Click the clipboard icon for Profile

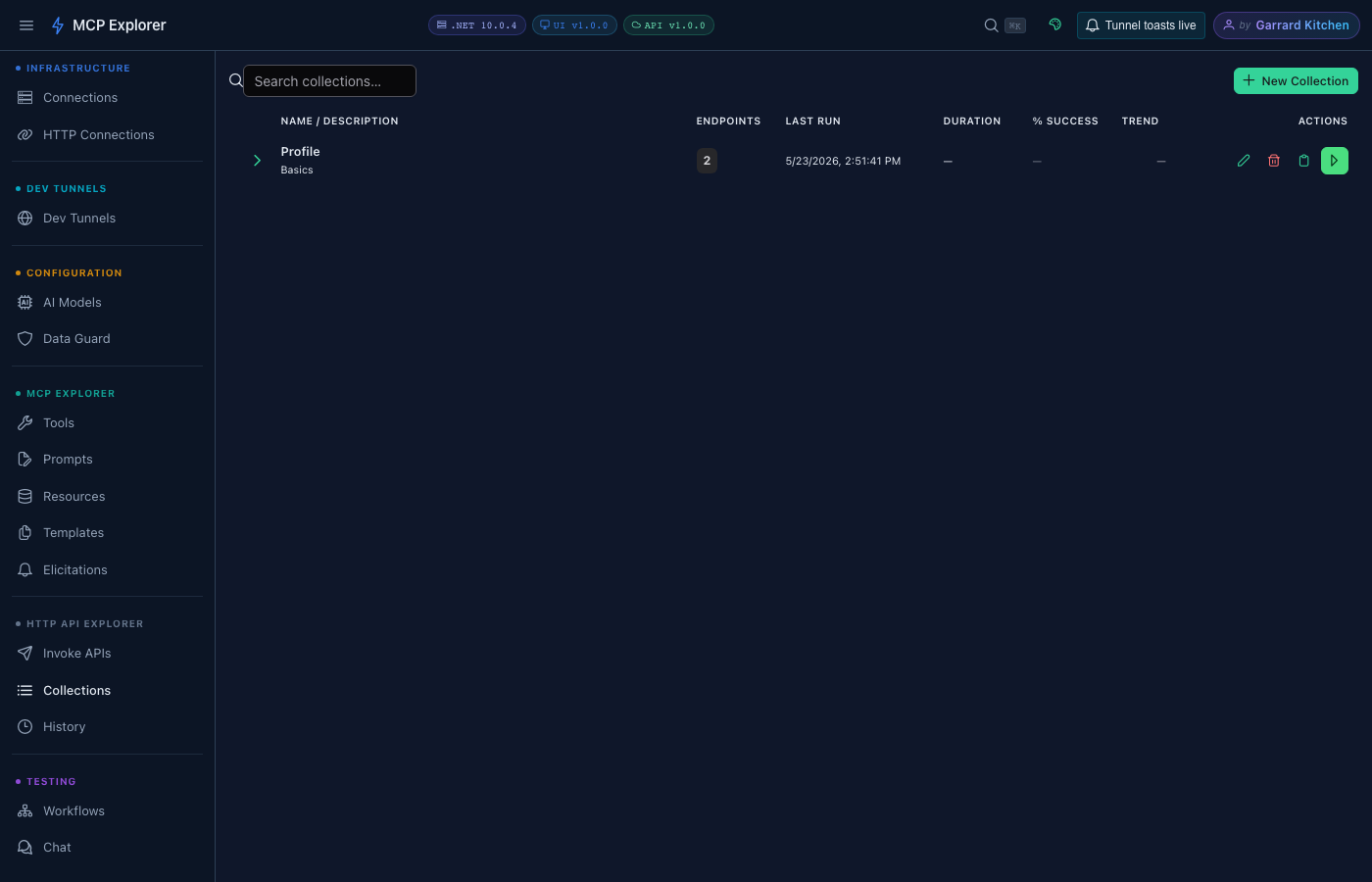tap(1303, 161)
